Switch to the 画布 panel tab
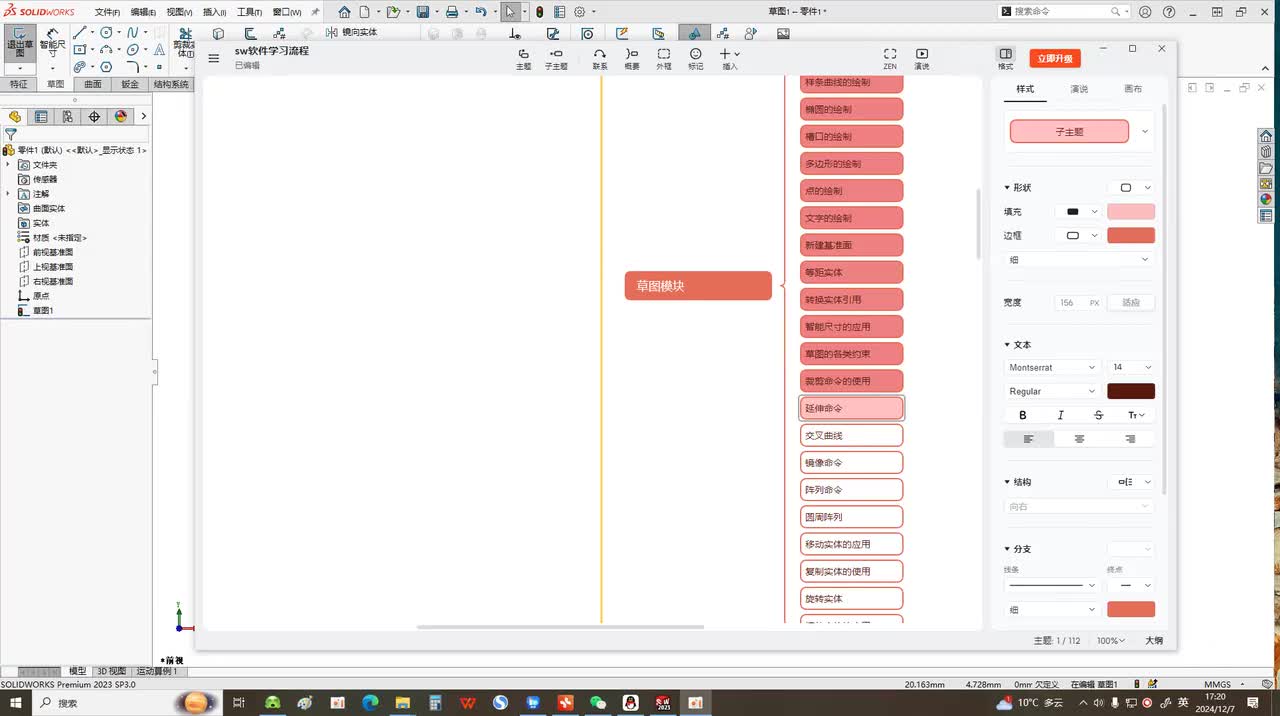This screenshot has width=1280, height=716. [x=1132, y=89]
